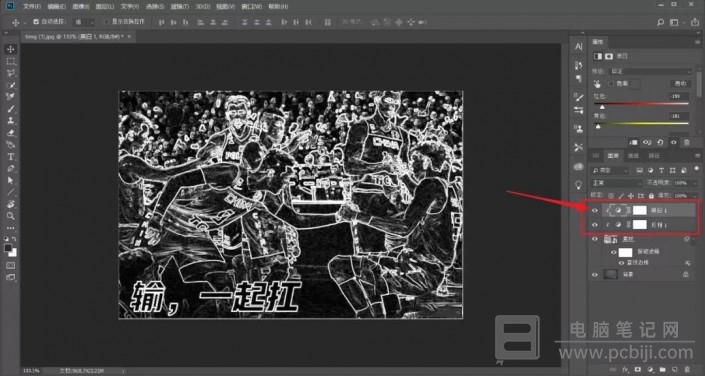Toggle 显示变换控件 checkbox
Viewport: 705px width, 376px height.
107,22
